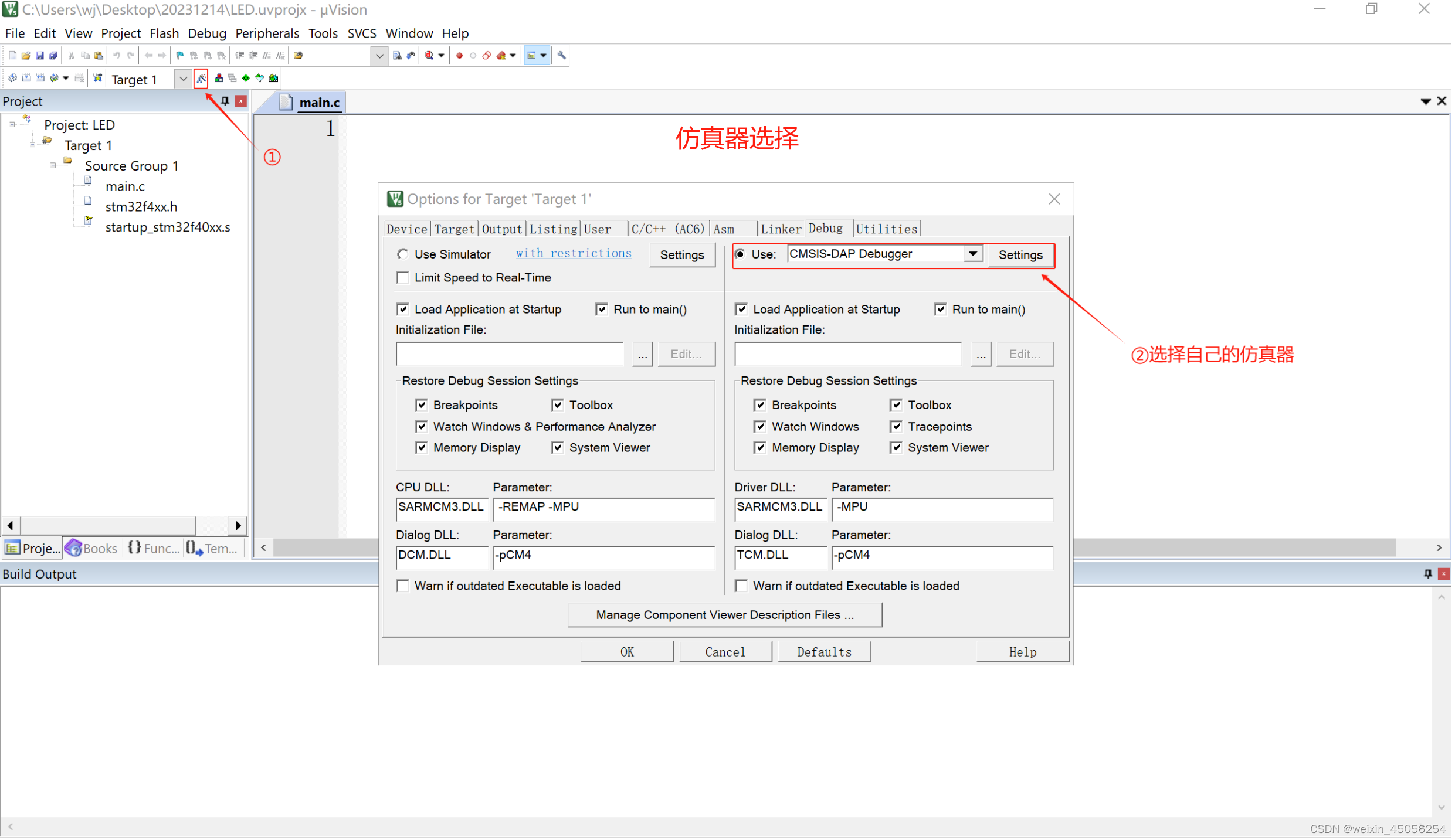Image resolution: width=1455 pixels, height=840 pixels.
Task: Open the Target 1 selection dropdown arrow
Action: (183, 79)
